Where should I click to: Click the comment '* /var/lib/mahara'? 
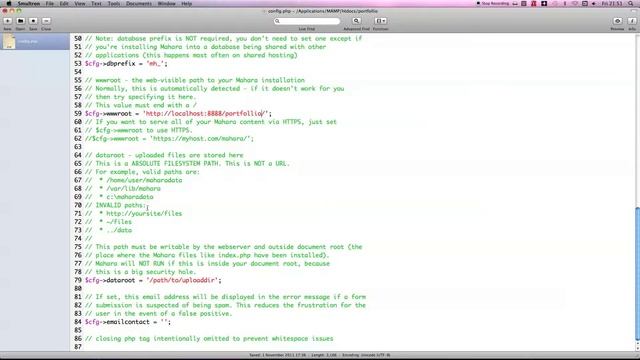[x=123, y=189]
